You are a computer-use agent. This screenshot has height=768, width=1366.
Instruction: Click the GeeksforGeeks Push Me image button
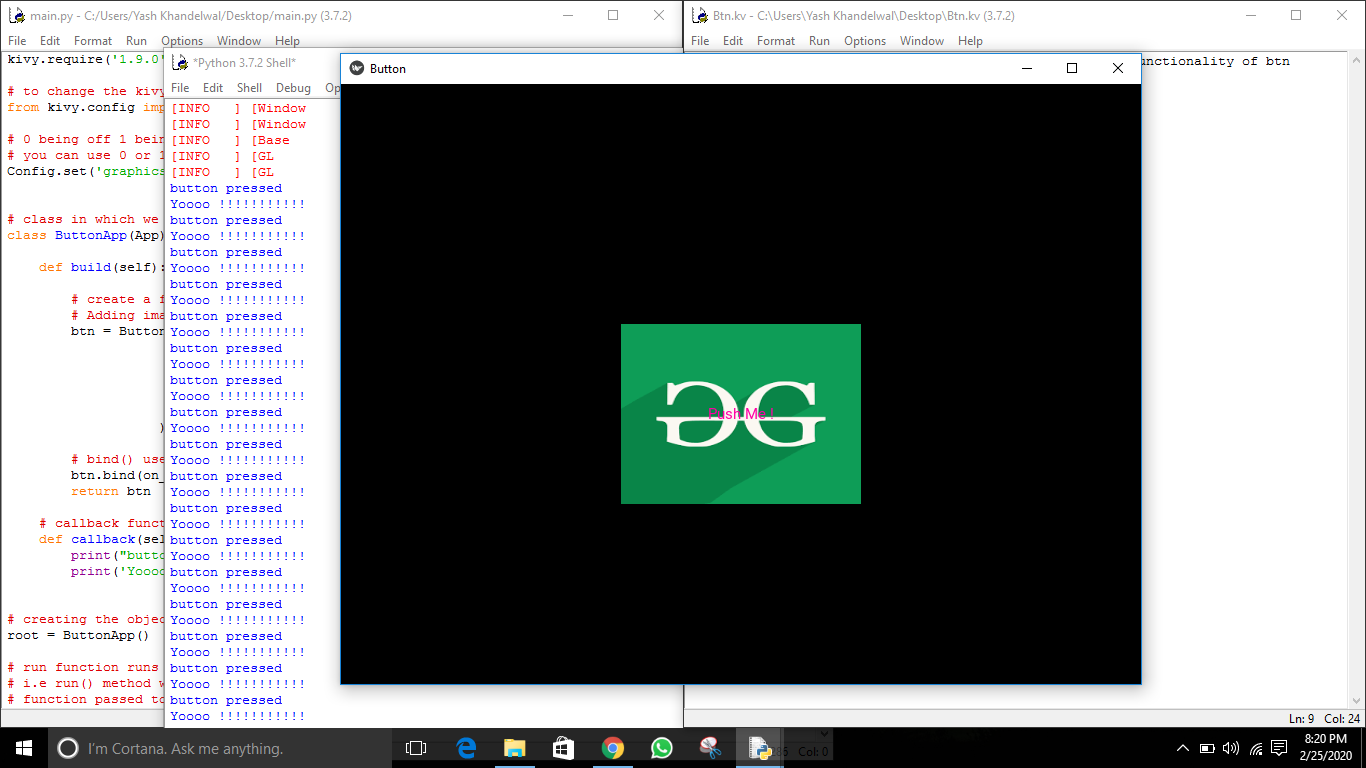coord(741,414)
